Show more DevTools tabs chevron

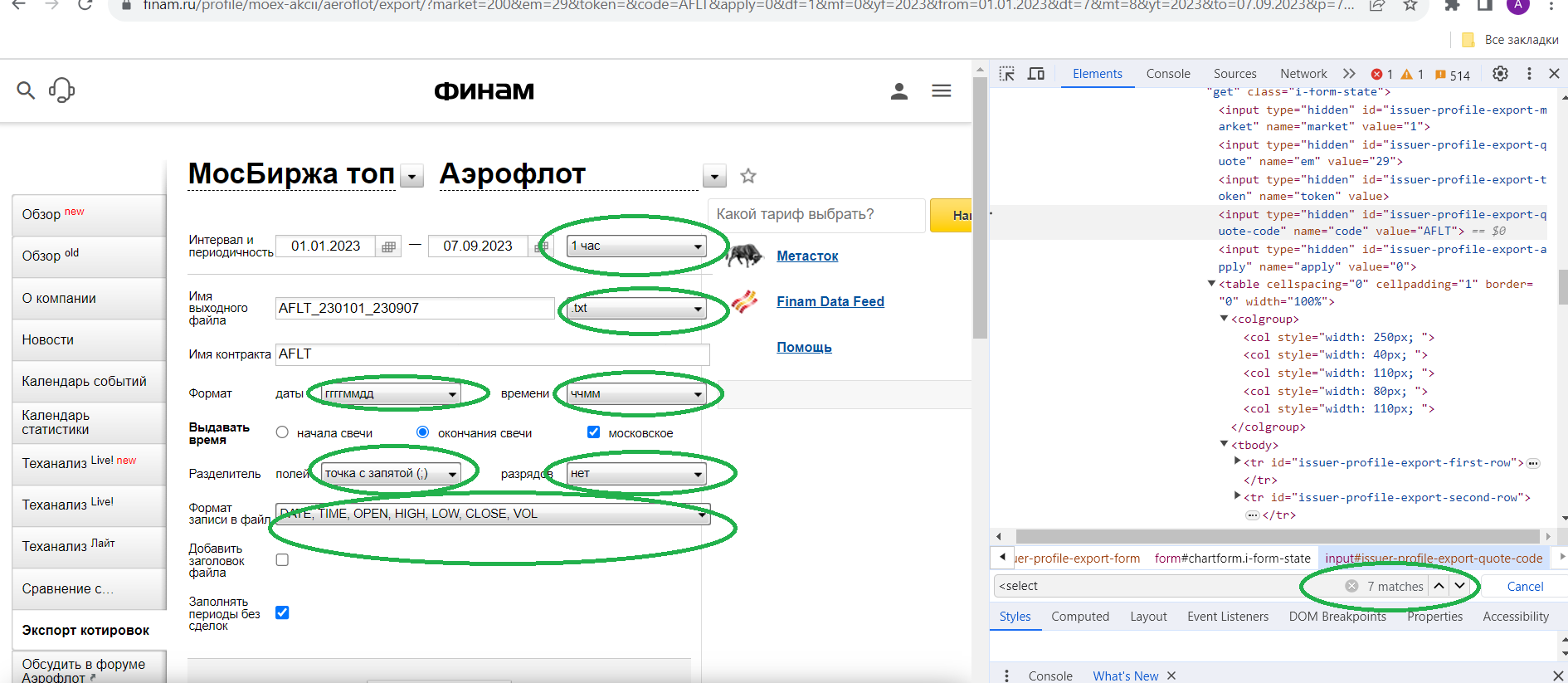(1349, 74)
